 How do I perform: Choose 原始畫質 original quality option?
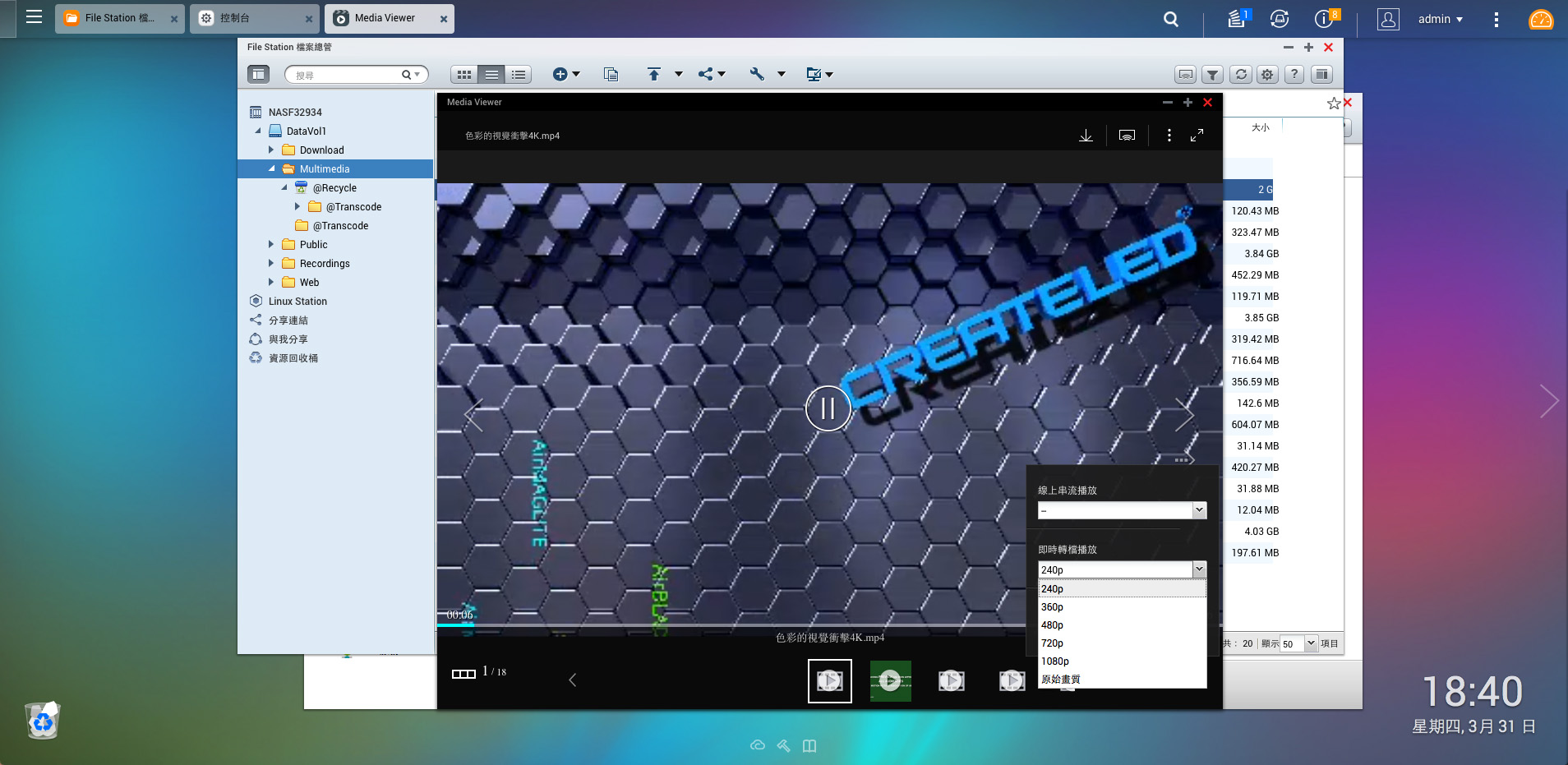[x=1122, y=680]
